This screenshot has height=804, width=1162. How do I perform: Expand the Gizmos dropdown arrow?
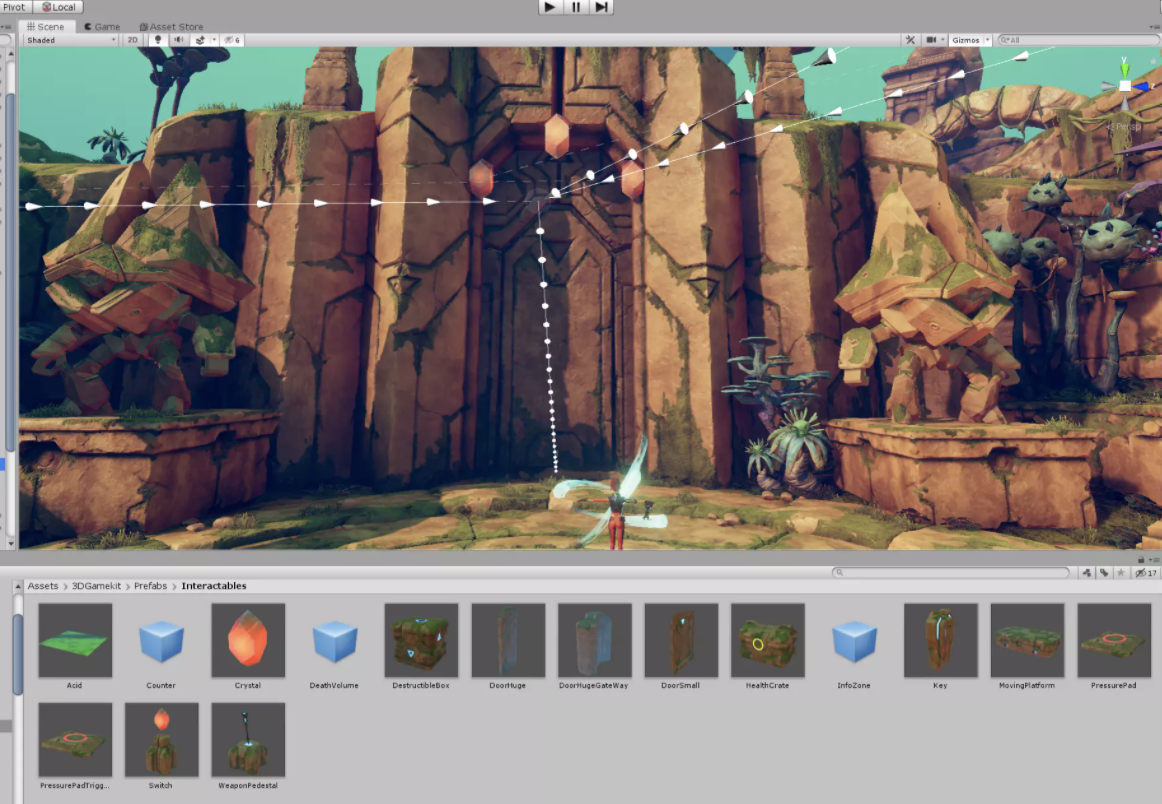point(988,40)
